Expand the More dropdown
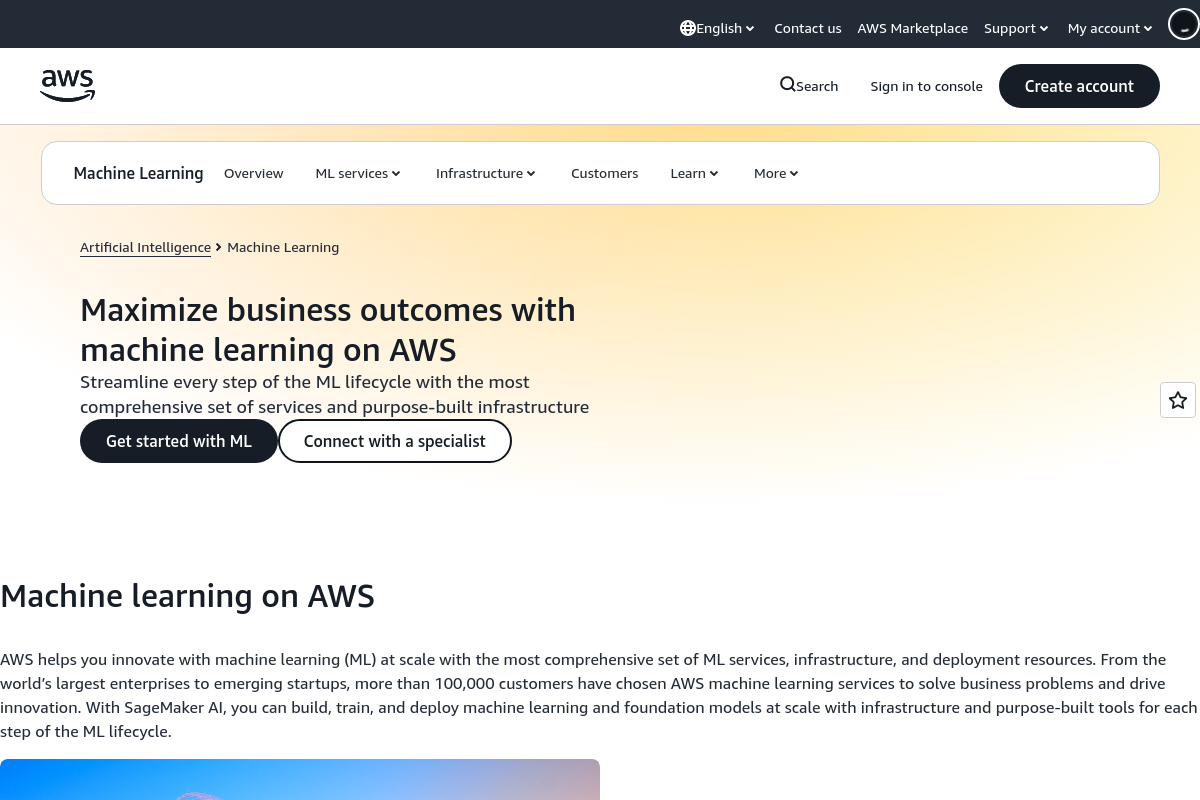Screen dimensions: 1200x800 click(776, 173)
